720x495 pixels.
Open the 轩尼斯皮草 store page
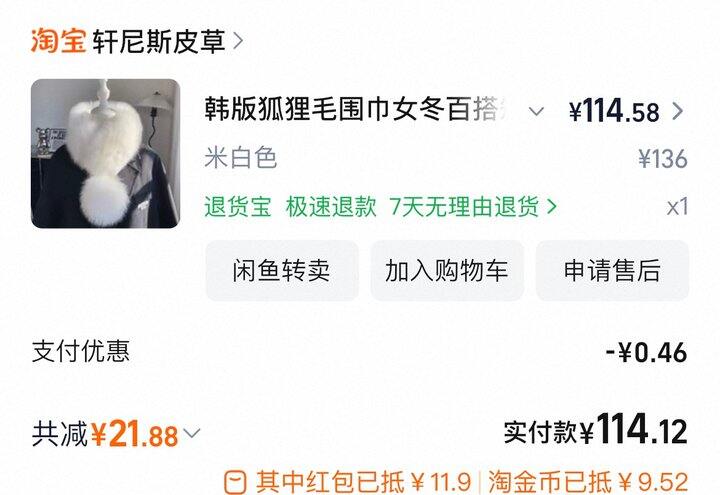point(159,41)
